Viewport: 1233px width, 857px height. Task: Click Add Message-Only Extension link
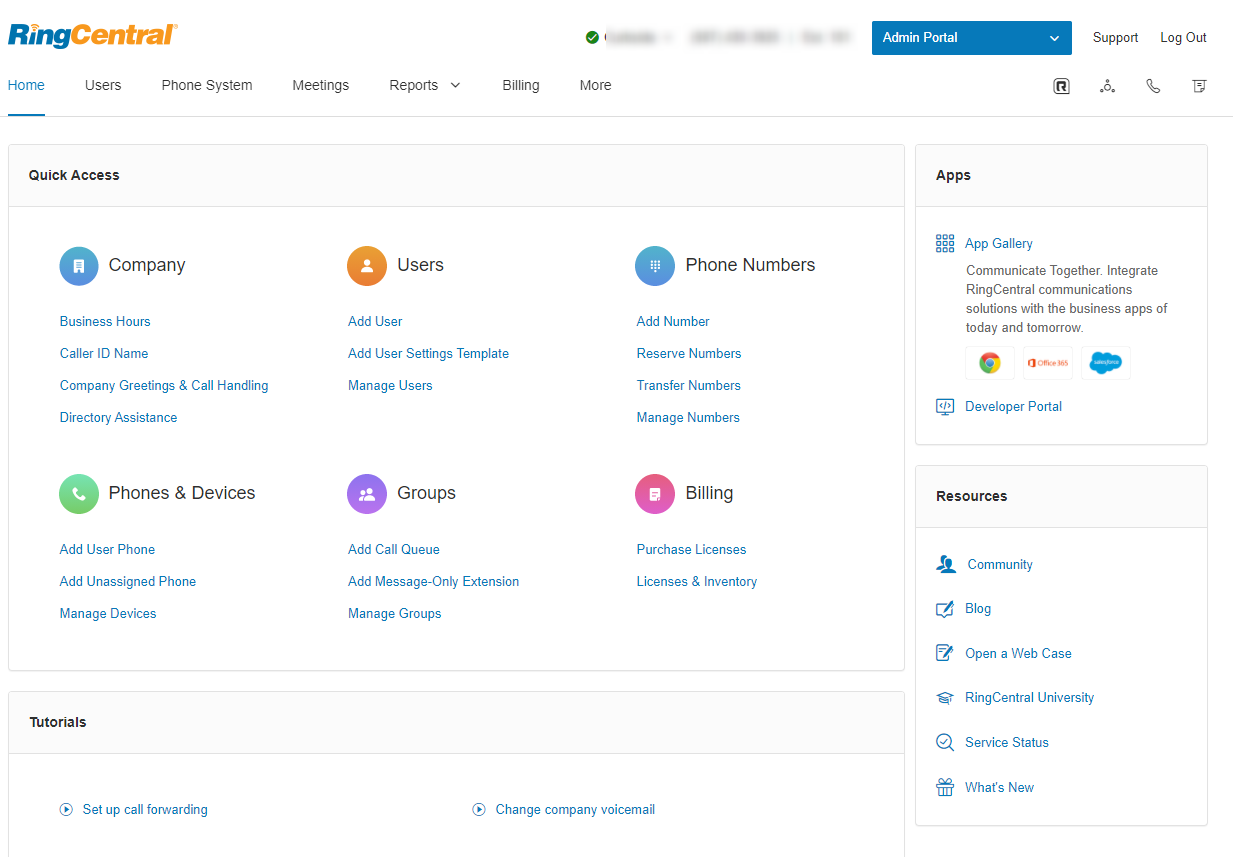434,582
